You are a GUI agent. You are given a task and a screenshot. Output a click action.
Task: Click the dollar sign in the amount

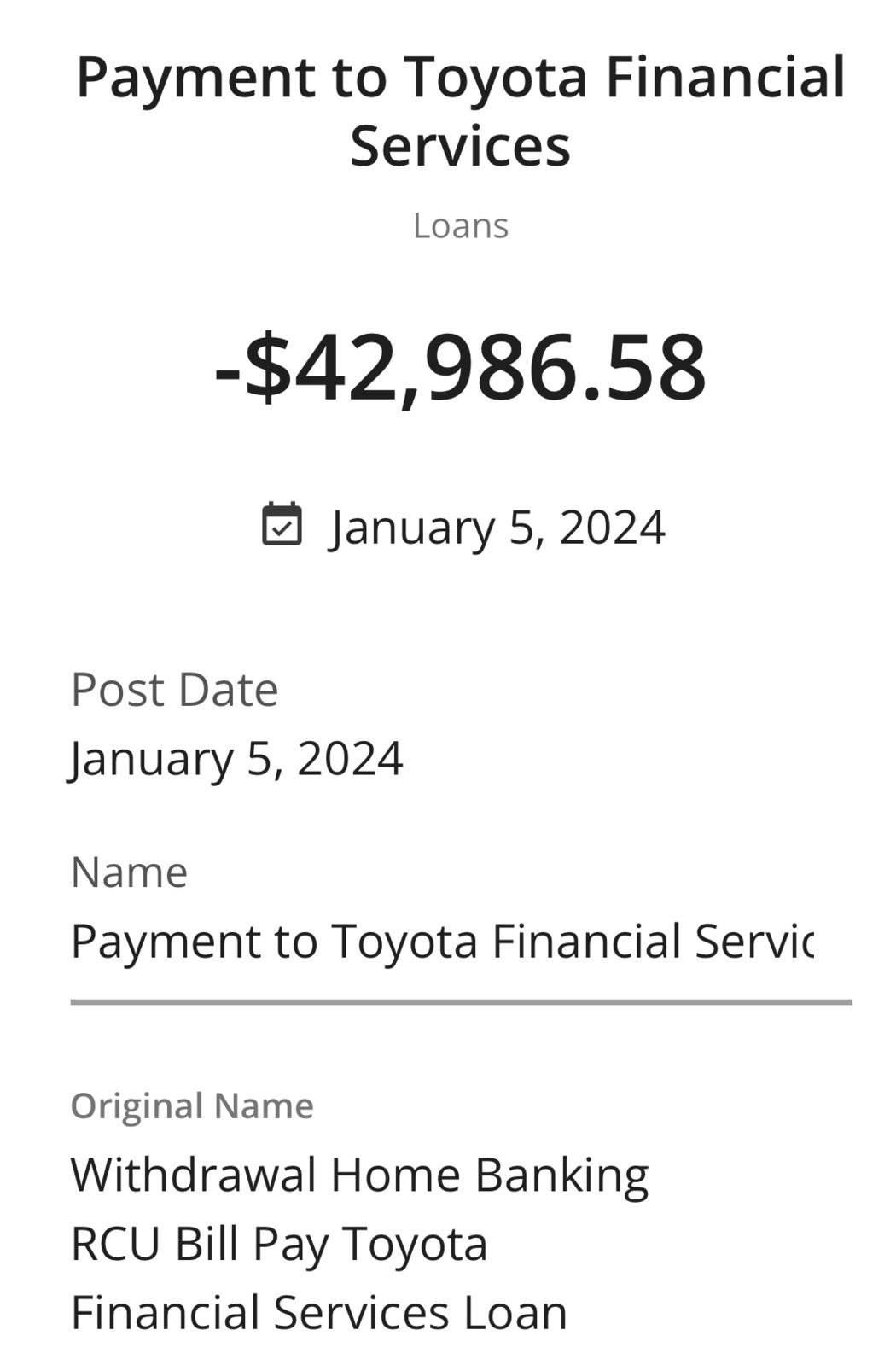267,368
